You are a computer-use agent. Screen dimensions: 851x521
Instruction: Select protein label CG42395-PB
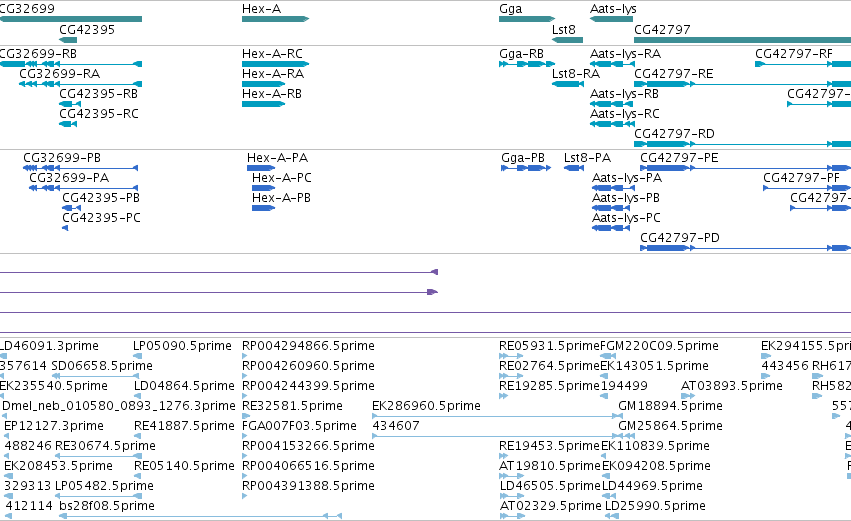tap(101, 198)
